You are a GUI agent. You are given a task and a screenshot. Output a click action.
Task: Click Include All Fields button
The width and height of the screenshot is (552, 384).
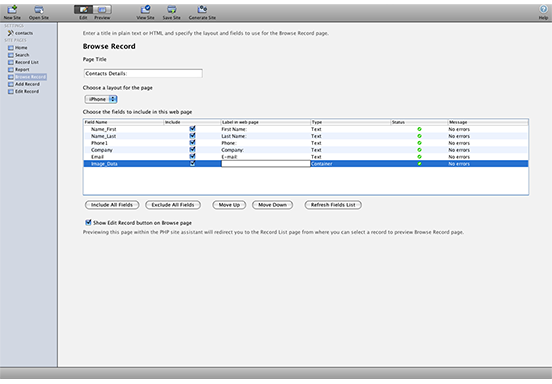coord(112,205)
